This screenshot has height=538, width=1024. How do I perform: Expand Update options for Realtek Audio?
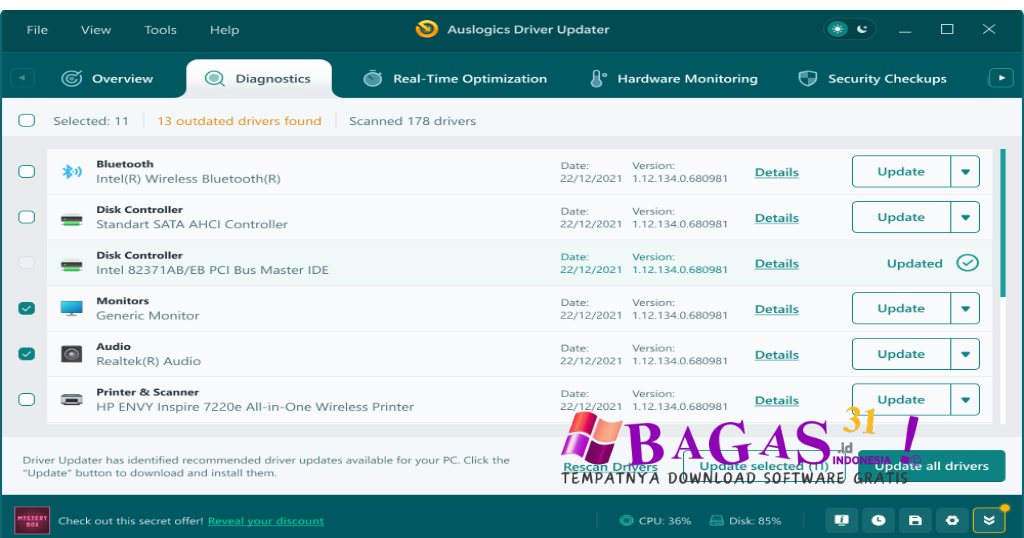coord(965,354)
